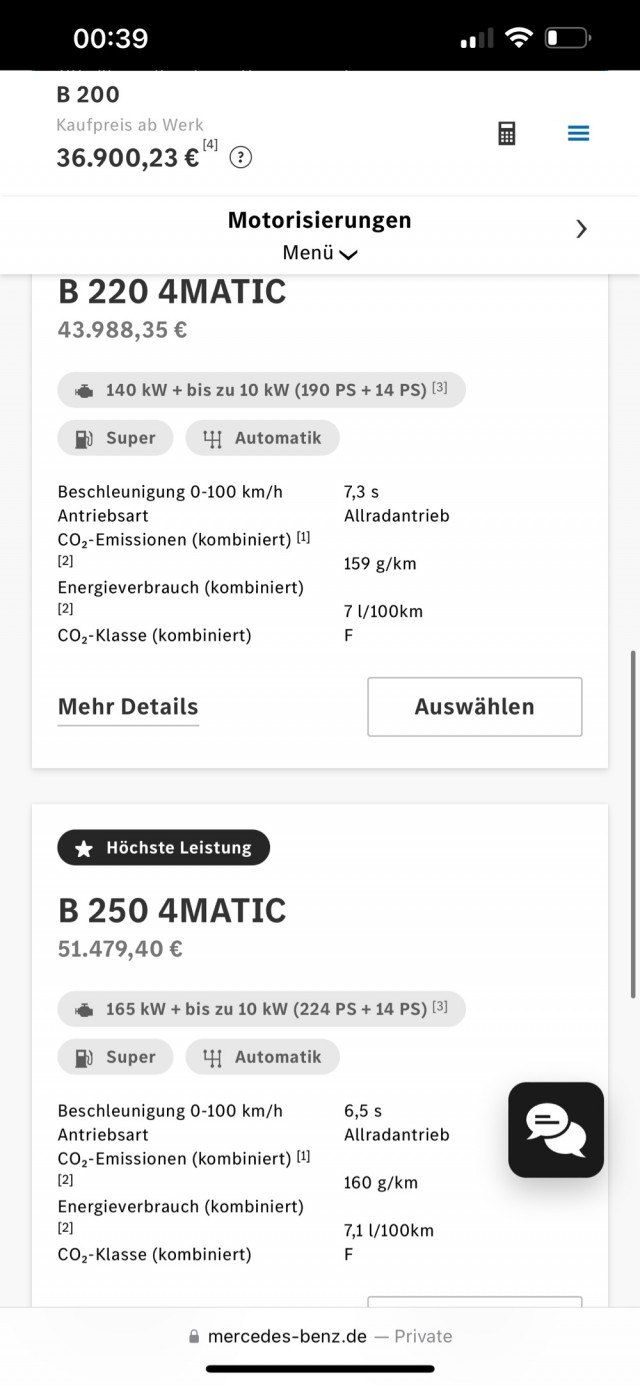Tap the gearbox Automatik chip on B 220

pos(262,438)
